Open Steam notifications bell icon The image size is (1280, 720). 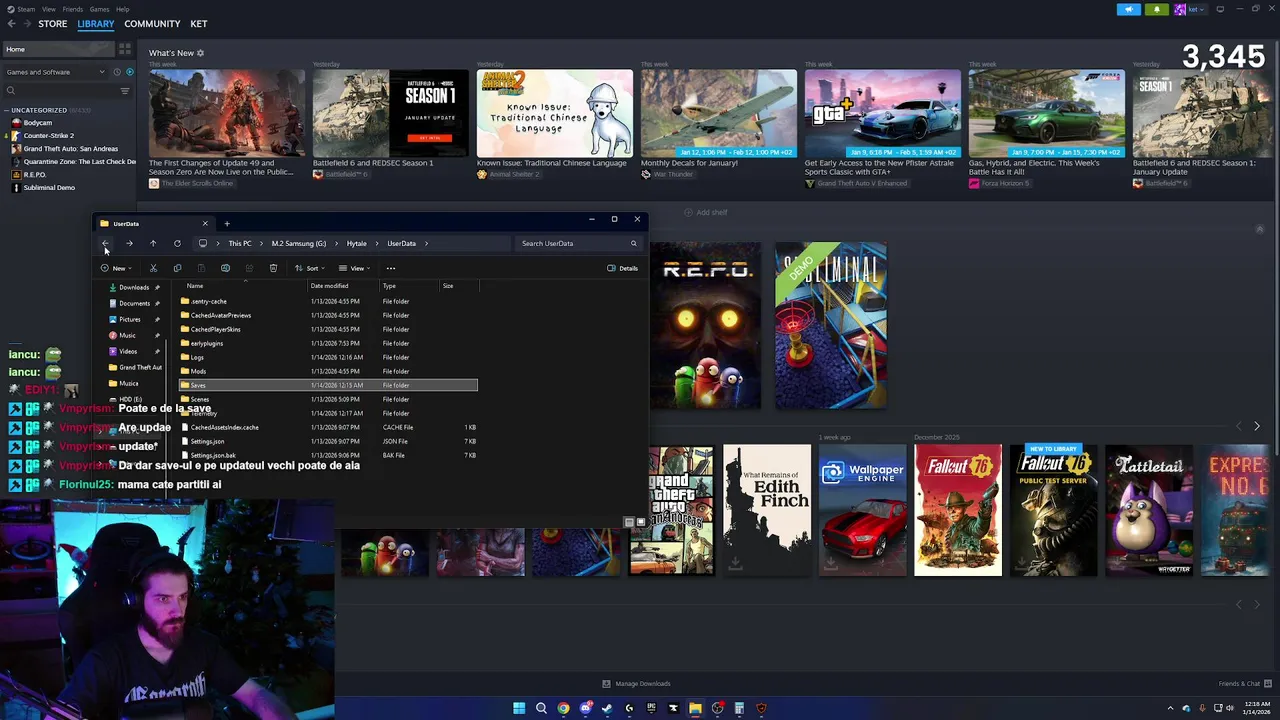[x=1157, y=9]
